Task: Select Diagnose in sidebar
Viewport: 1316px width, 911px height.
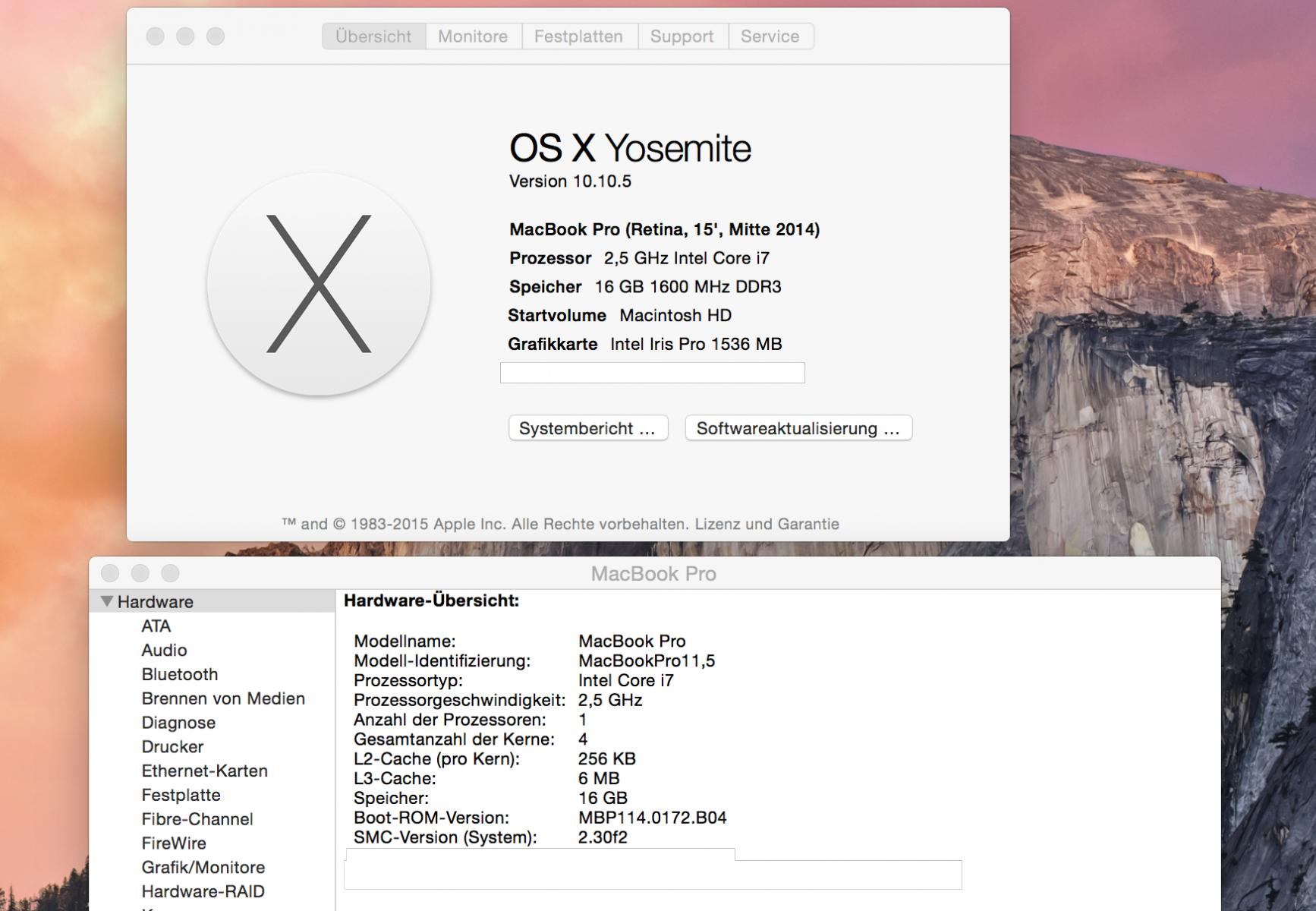Action: (x=178, y=723)
